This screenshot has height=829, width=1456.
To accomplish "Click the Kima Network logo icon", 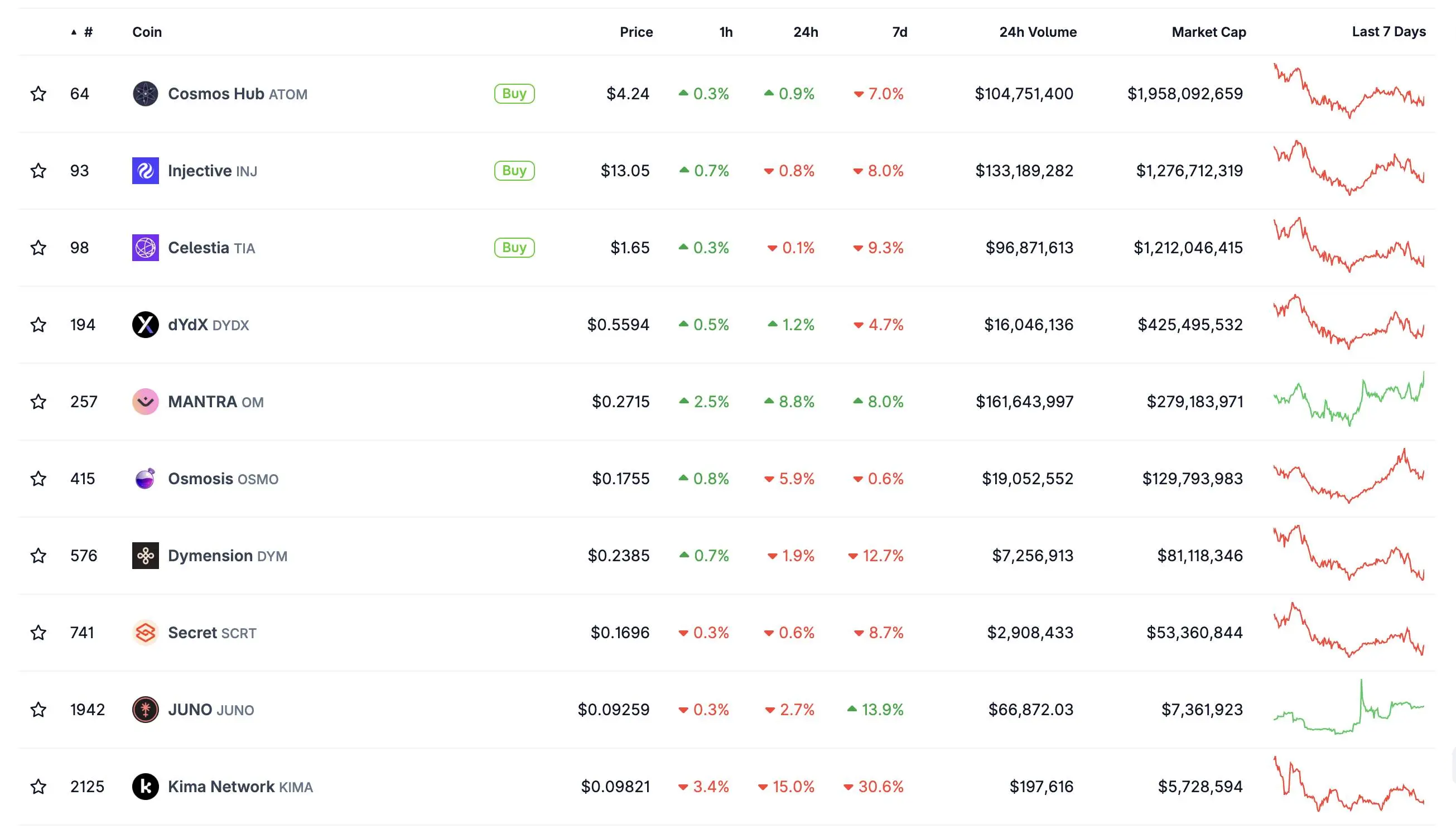I will (145, 786).
